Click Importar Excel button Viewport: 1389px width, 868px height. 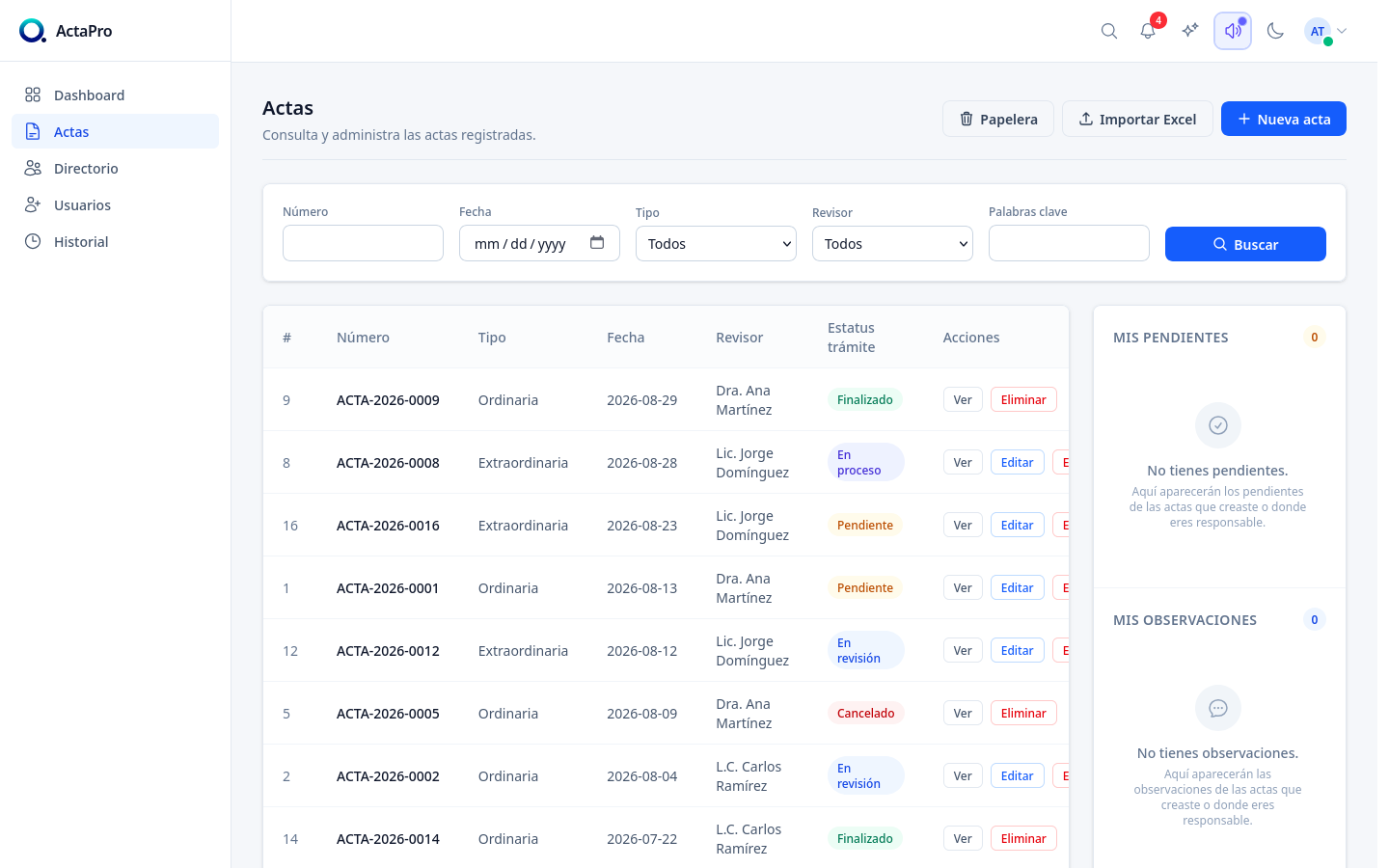tap(1137, 119)
